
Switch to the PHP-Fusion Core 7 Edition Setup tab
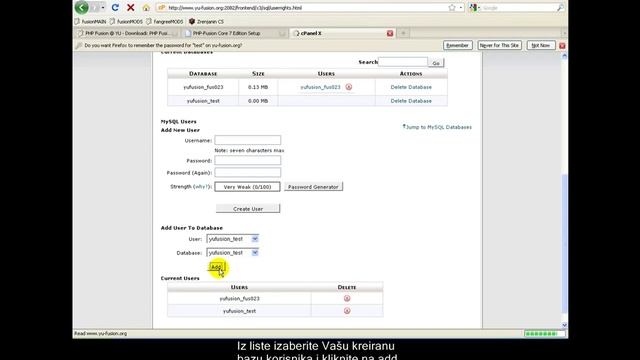[x=235, y=33]
